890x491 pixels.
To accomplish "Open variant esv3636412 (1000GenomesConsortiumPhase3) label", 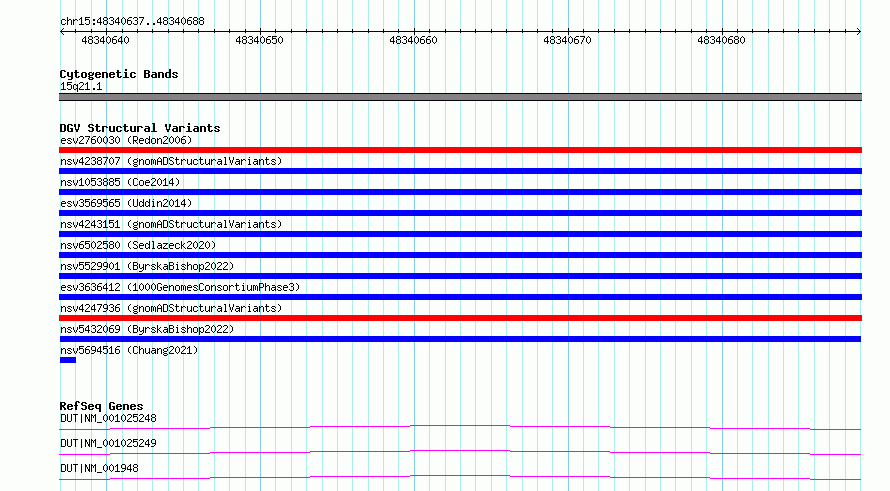I will [x=180, y=287].
